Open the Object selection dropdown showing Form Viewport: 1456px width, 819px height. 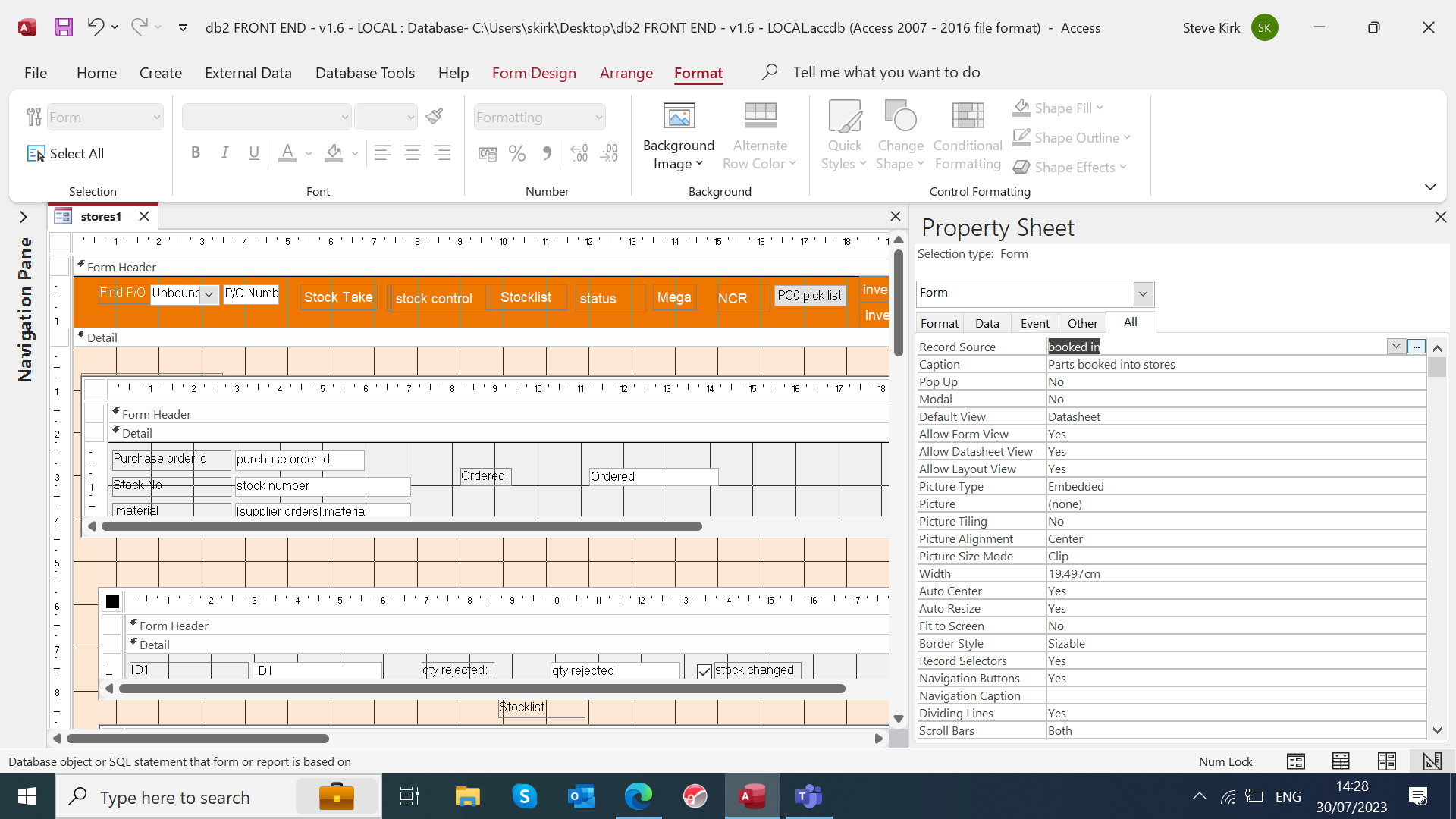[157, 117]
